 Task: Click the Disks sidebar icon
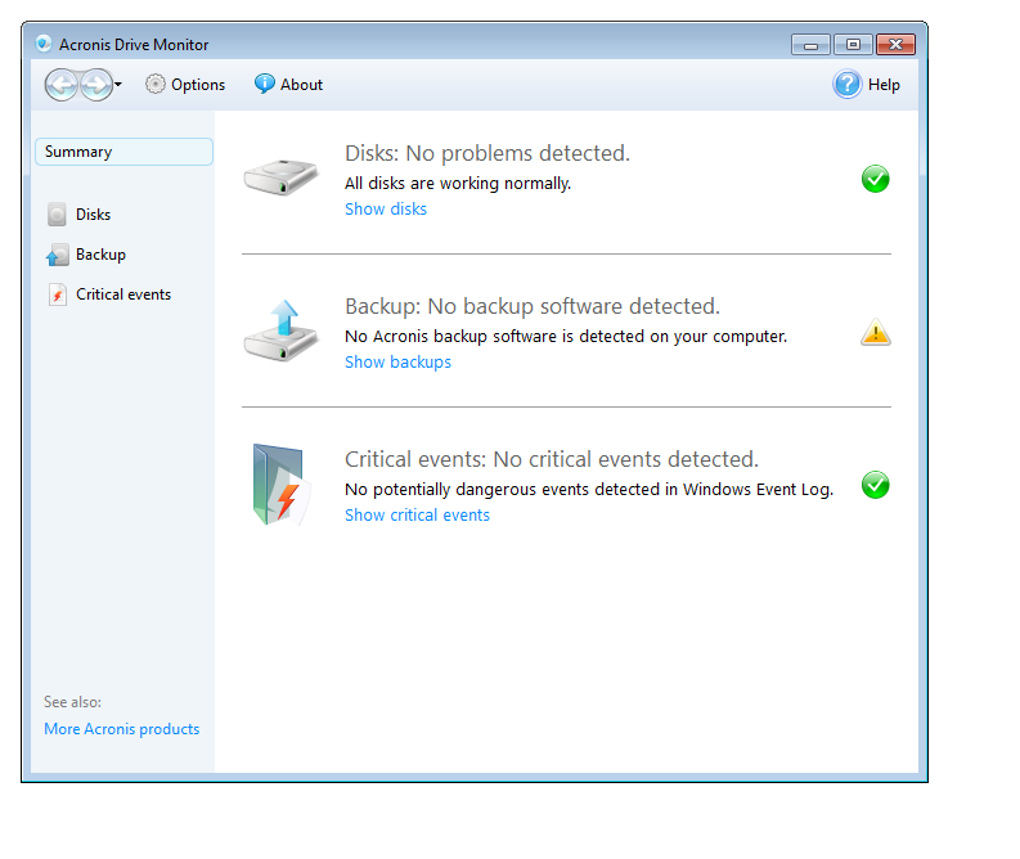point(57,214)
